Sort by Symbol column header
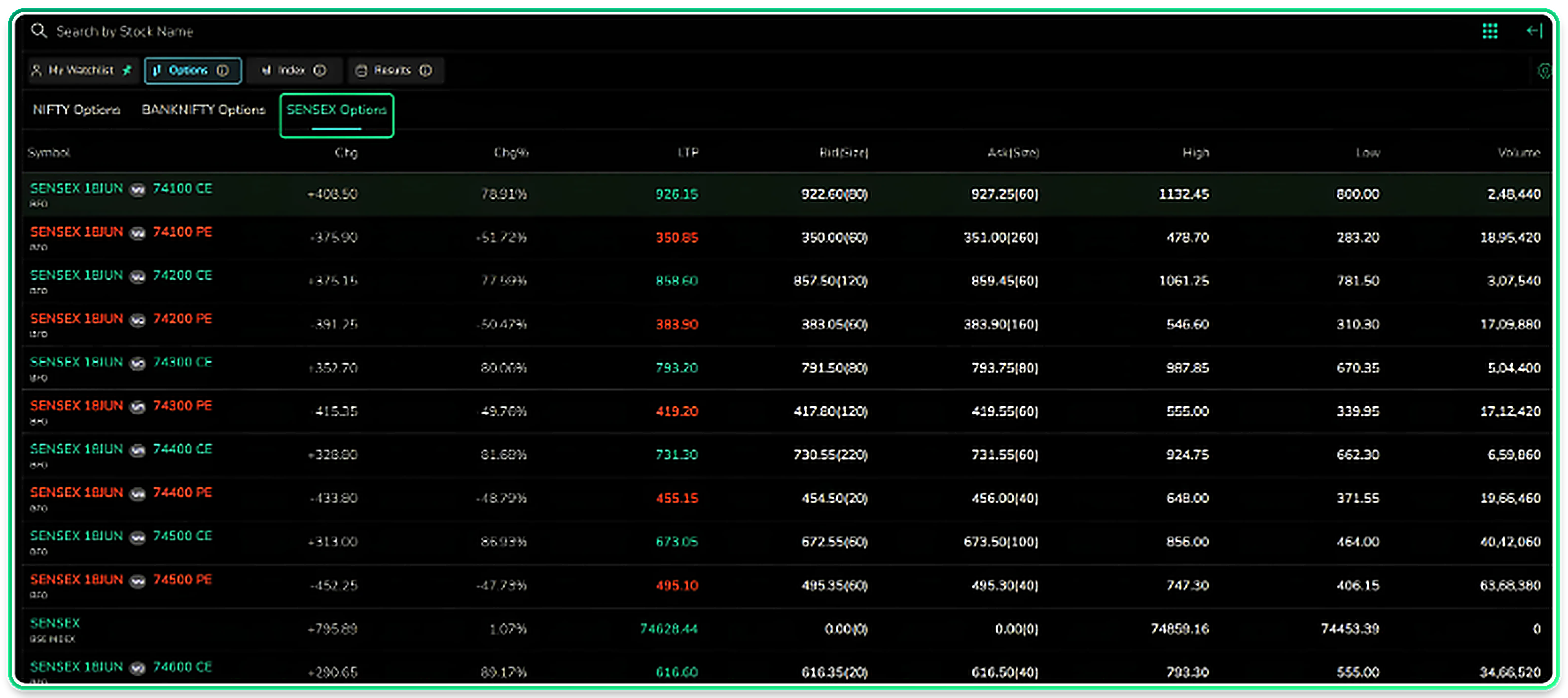The width and height of the screenshot is (1568, 698). click(49, 152)
